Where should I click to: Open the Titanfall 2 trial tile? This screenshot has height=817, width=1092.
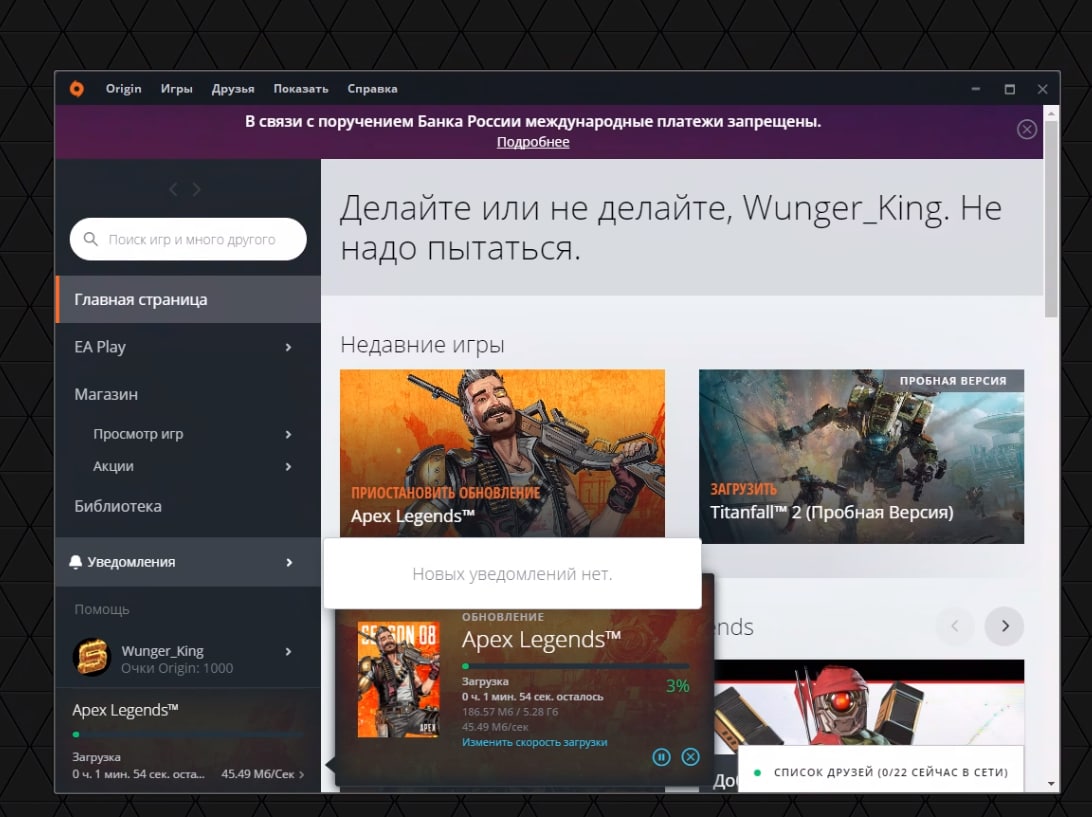pyautogui.click(x=861, y=456)
